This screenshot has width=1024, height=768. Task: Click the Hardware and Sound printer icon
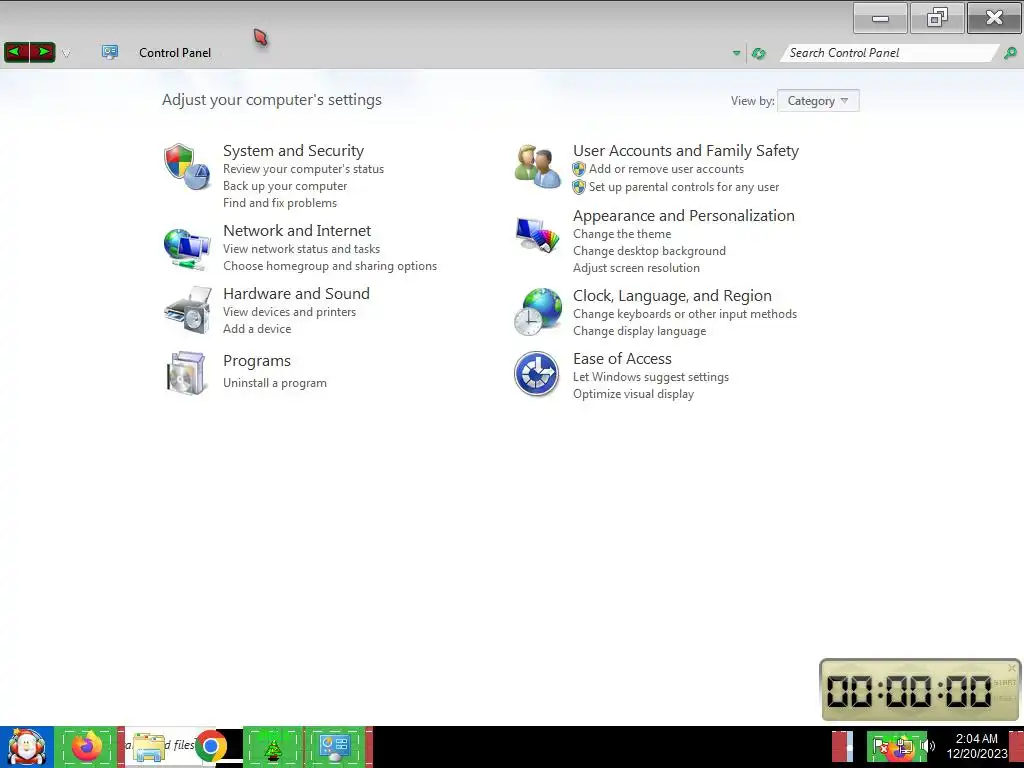[187, 310]
